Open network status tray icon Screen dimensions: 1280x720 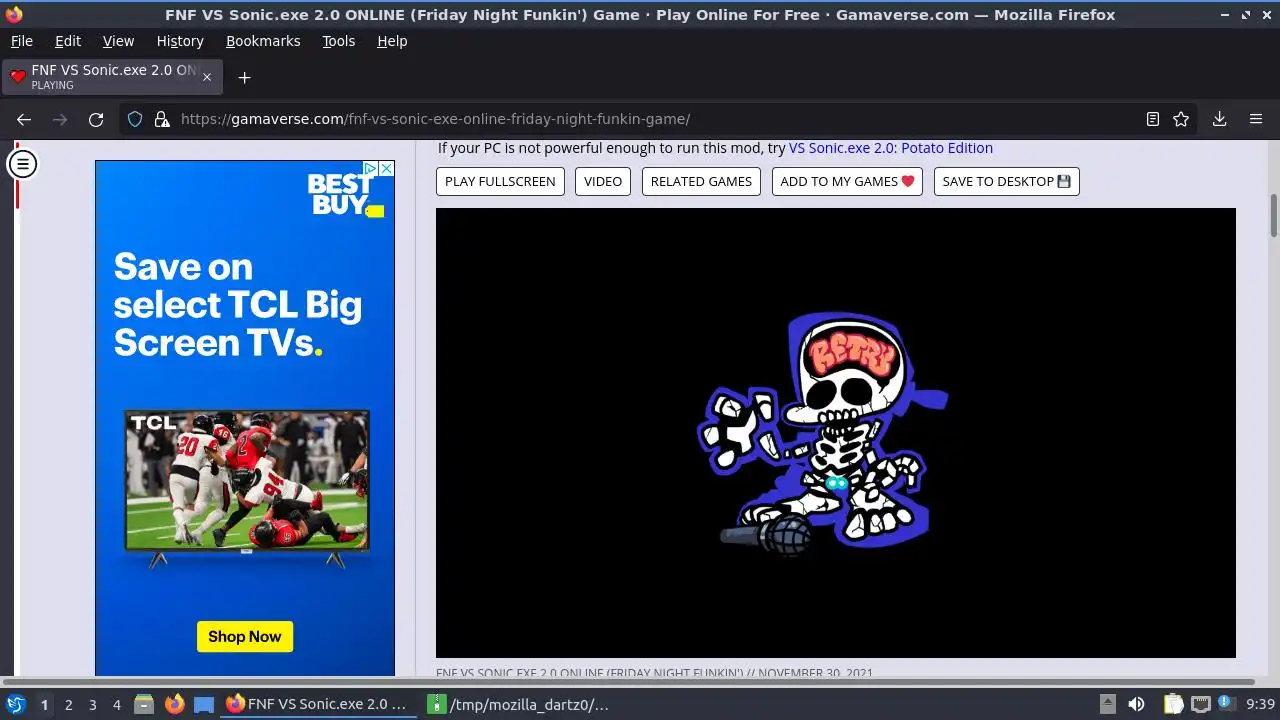[1201, 704]
